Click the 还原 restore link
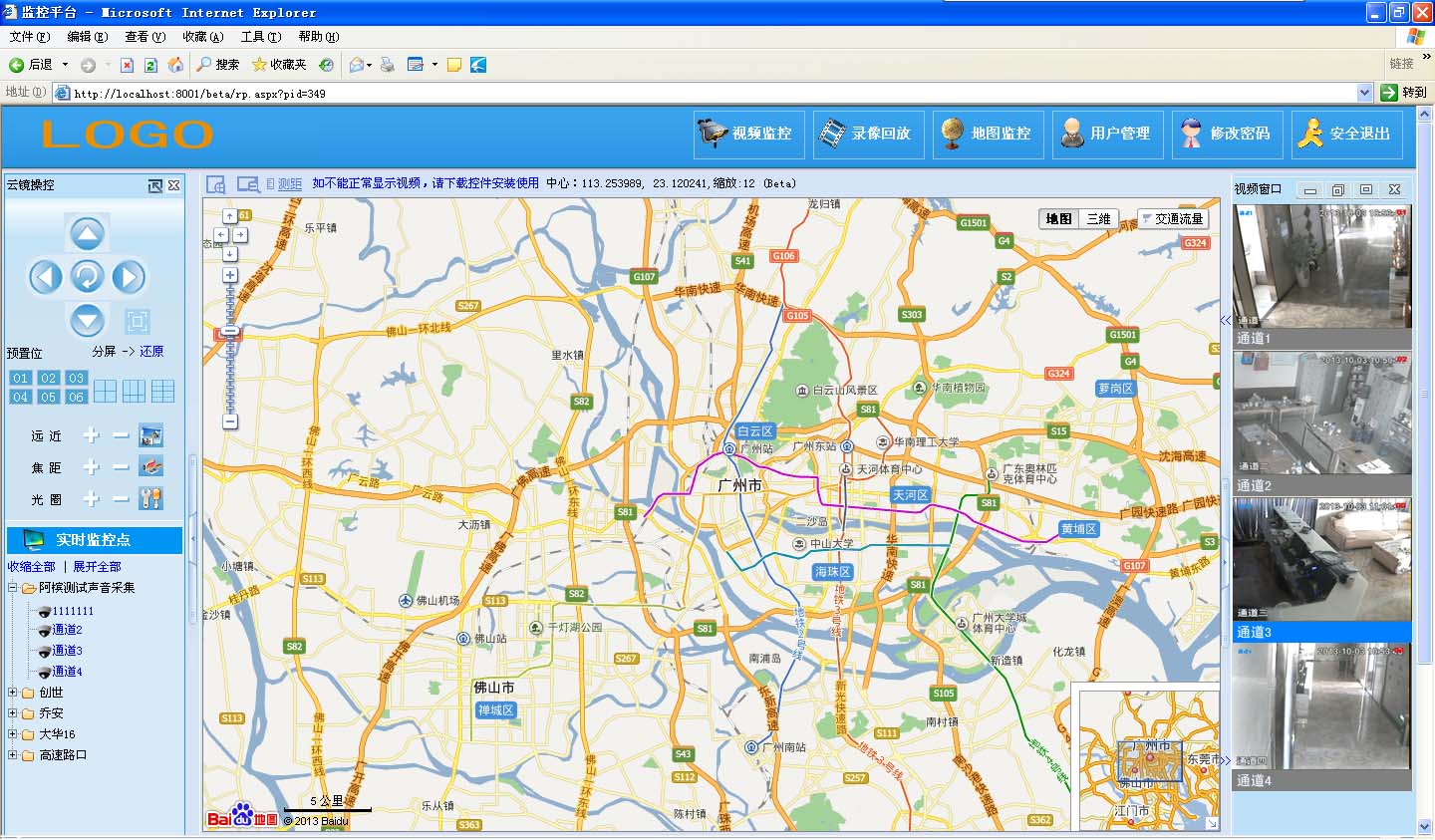 click(151, 352)
